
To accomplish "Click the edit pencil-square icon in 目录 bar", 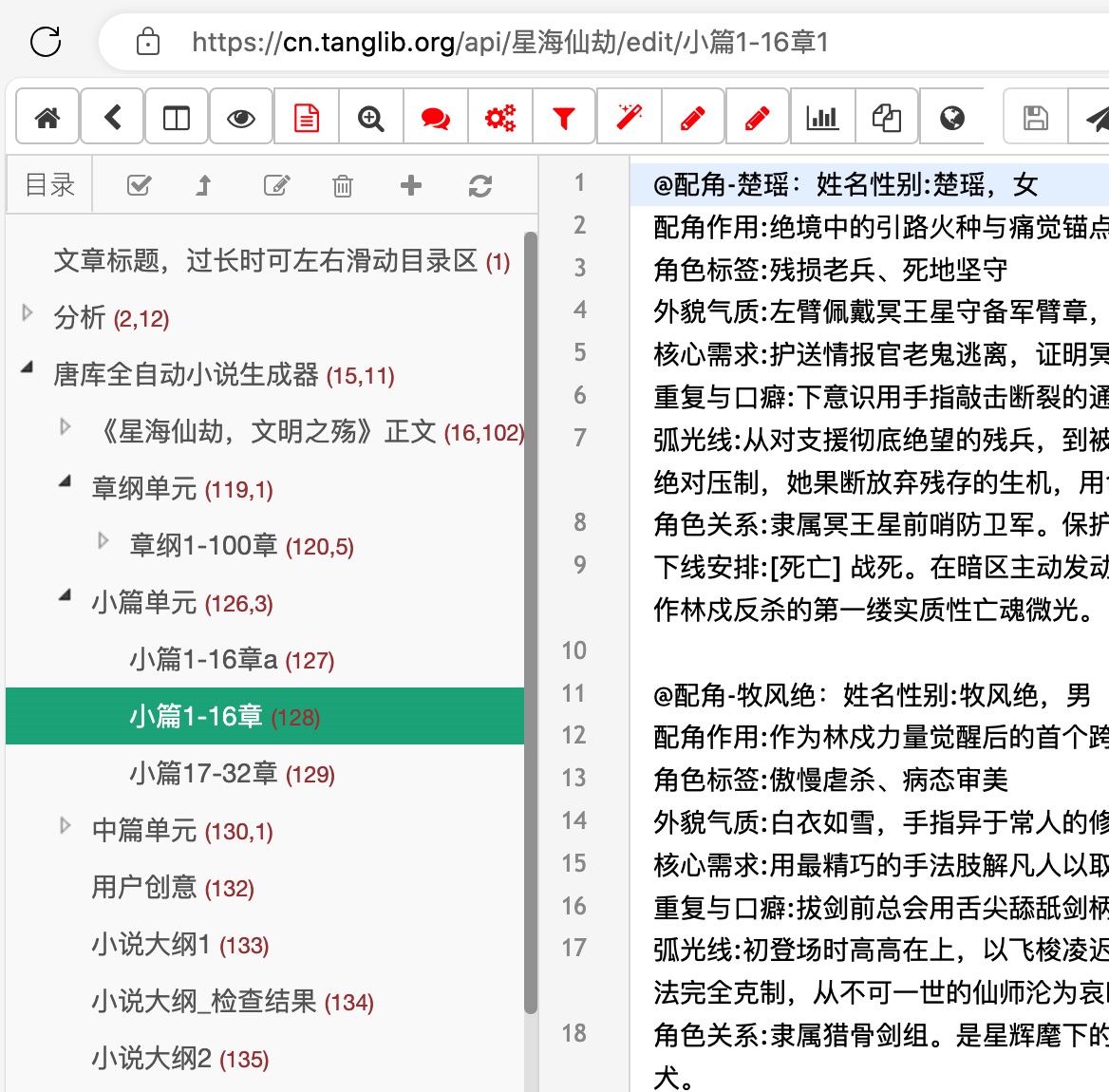I will click(276, 185).
